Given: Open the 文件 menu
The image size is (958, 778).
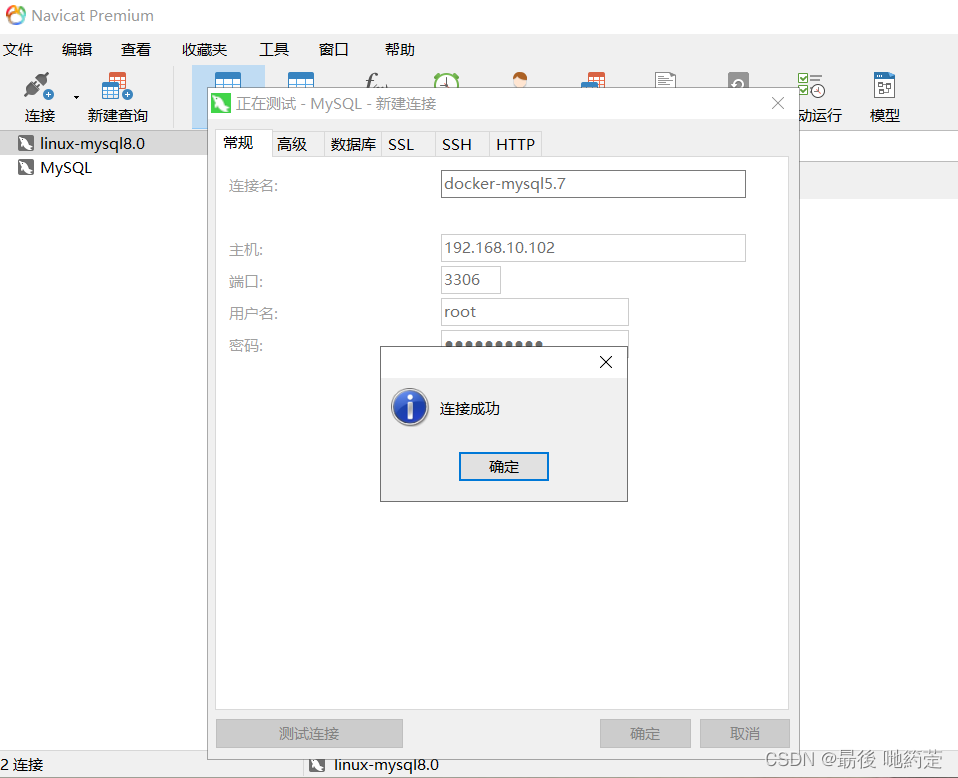Looking at the screenshot, I should [x=18, y=50].
